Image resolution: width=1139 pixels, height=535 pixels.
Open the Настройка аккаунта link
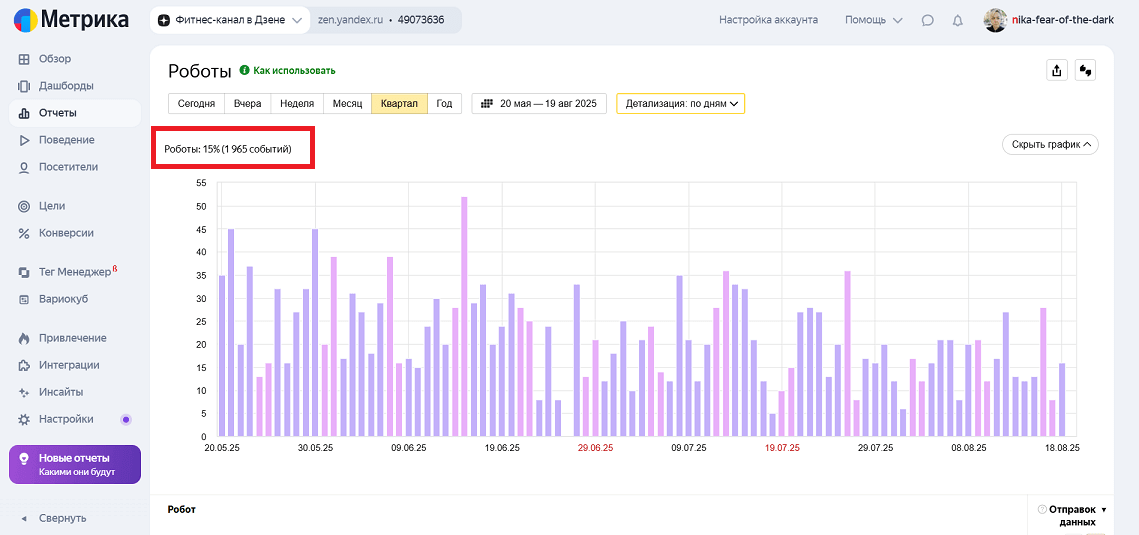pos(768,20)
